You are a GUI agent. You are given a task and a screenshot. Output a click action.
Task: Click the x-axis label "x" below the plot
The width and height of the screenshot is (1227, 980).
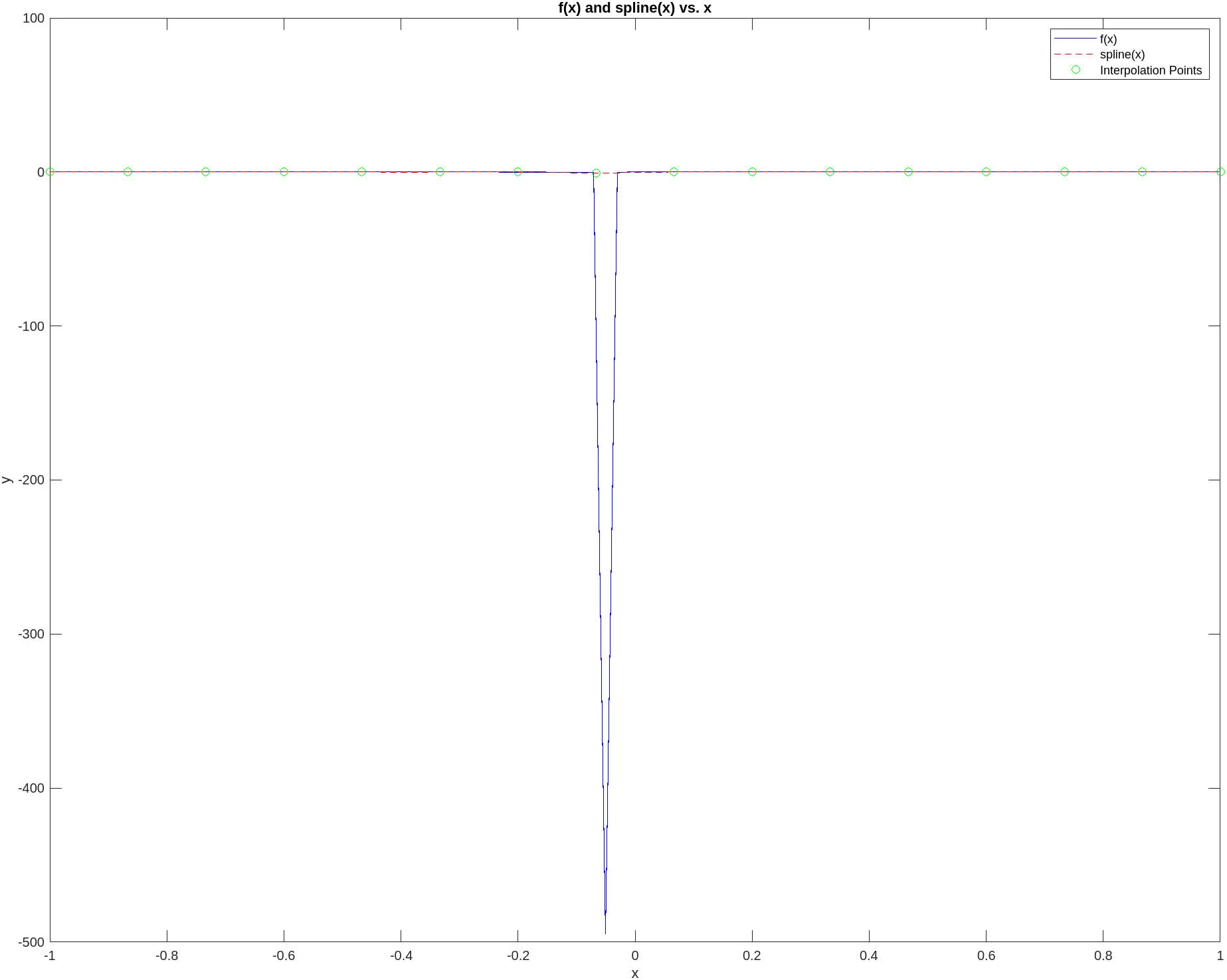pyautogui.click(x=634, y=973)
